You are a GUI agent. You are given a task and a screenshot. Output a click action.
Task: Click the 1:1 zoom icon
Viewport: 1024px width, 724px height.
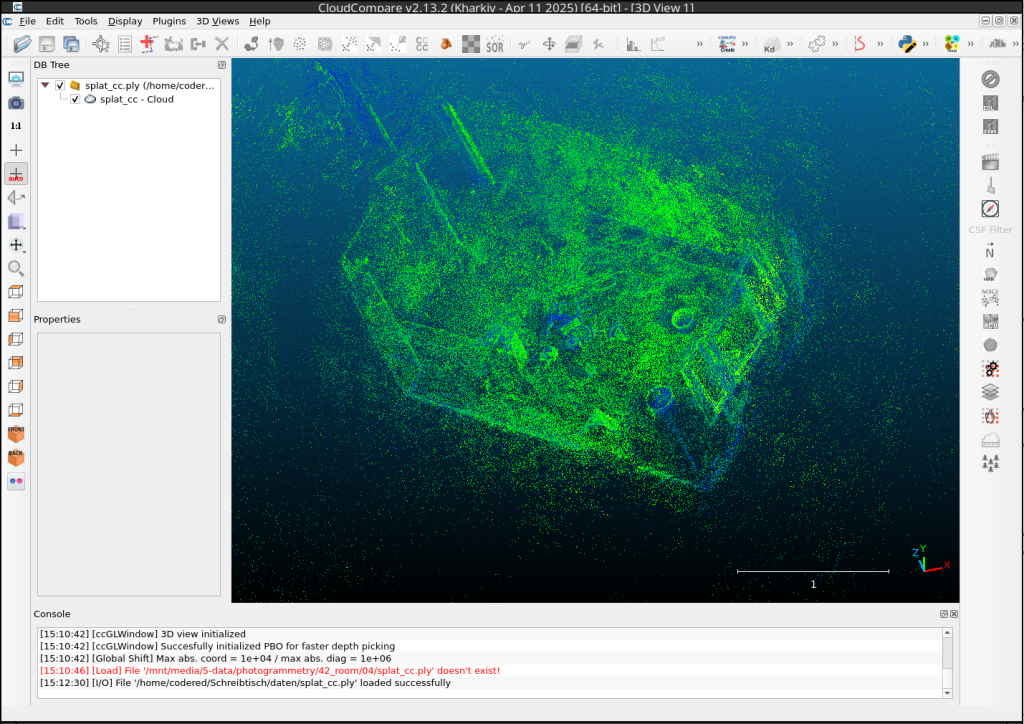[16, 126]
